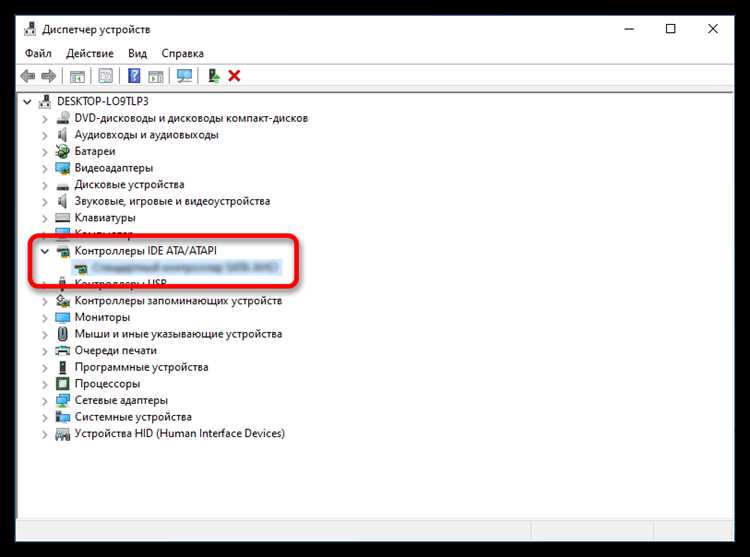Select Контроллеры IDE ATA/ATAPI label

[x=145, y=251]
